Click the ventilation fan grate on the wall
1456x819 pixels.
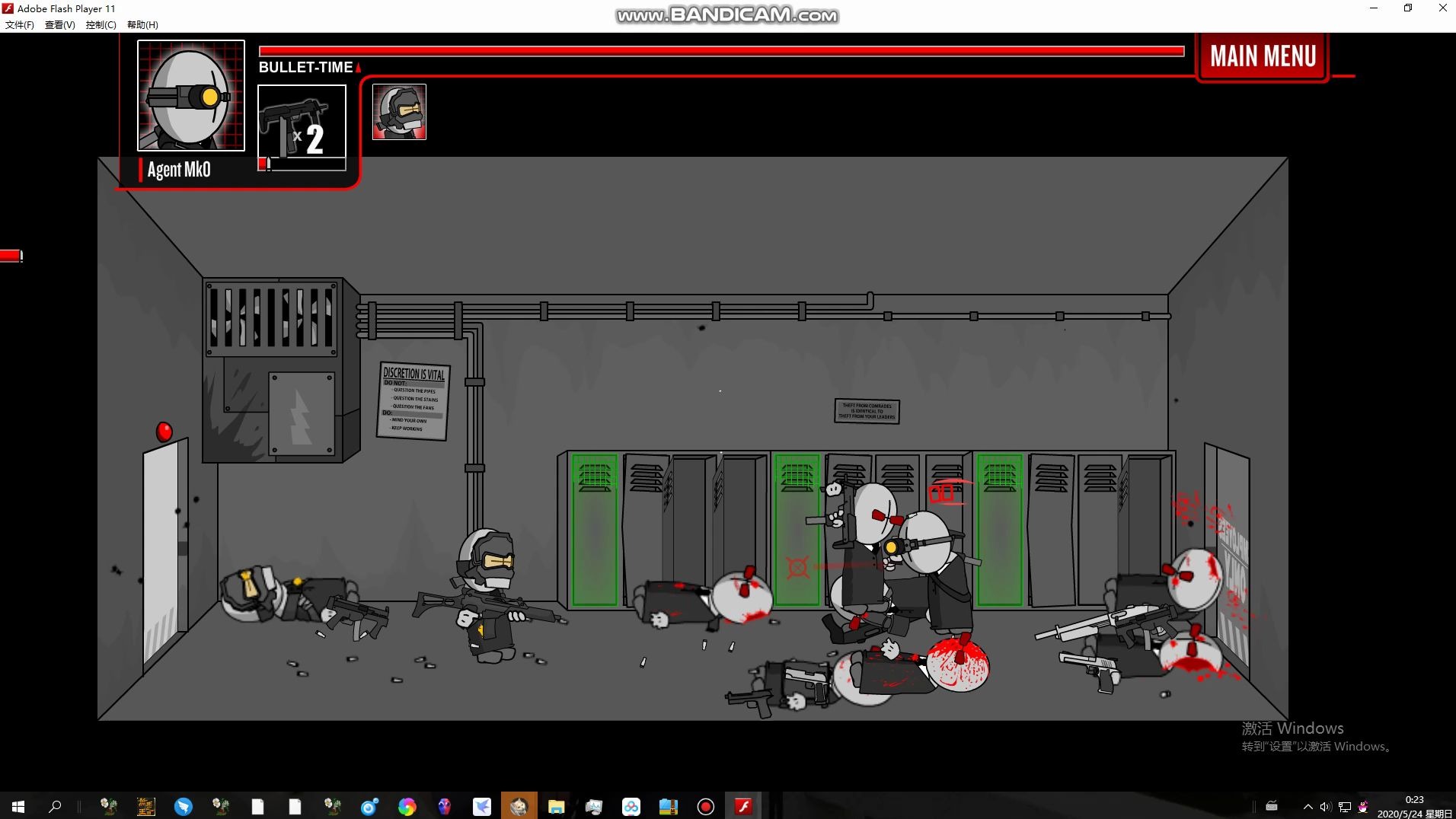(x=272, y=317)
